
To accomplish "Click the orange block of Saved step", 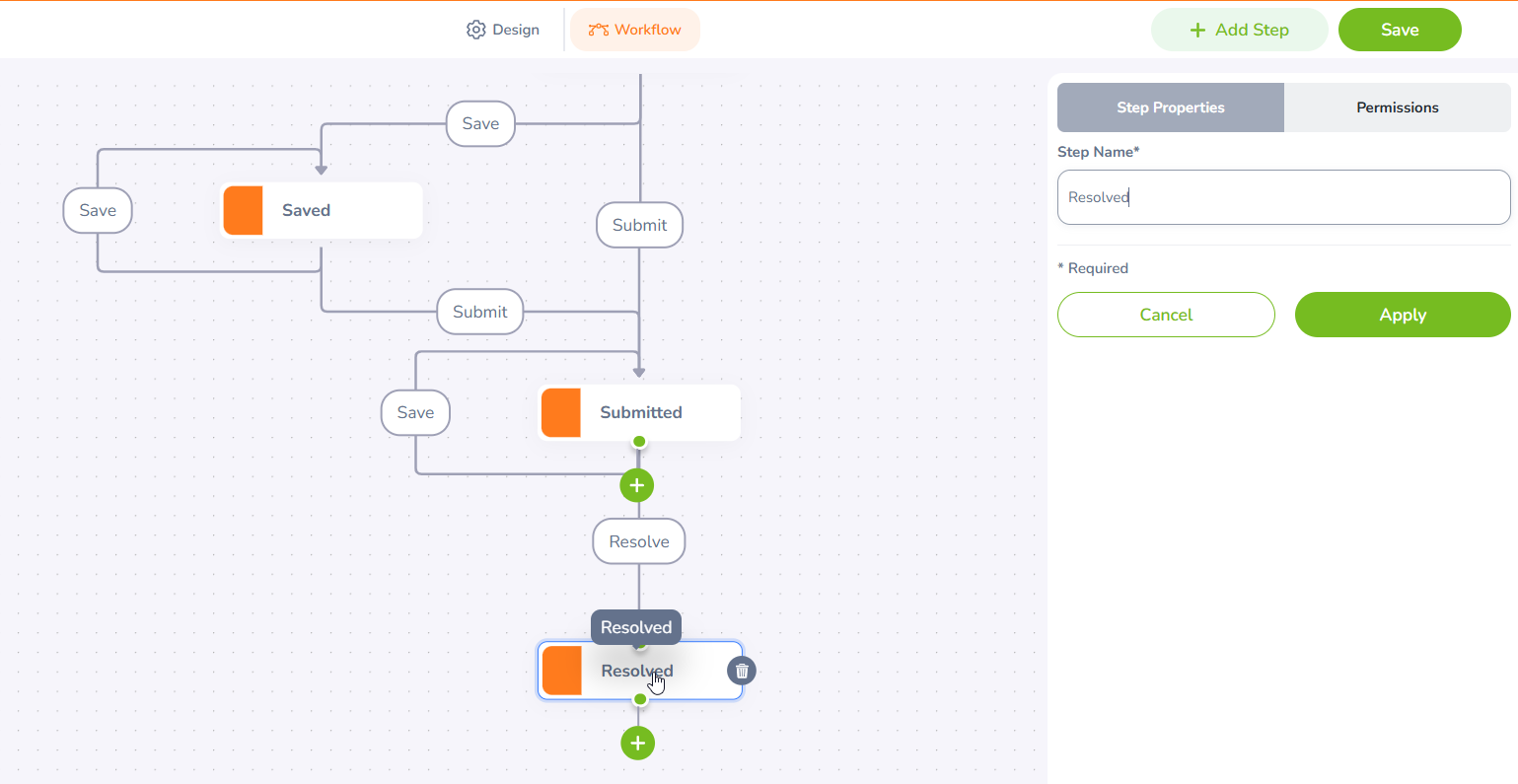I will click(243, 210).
